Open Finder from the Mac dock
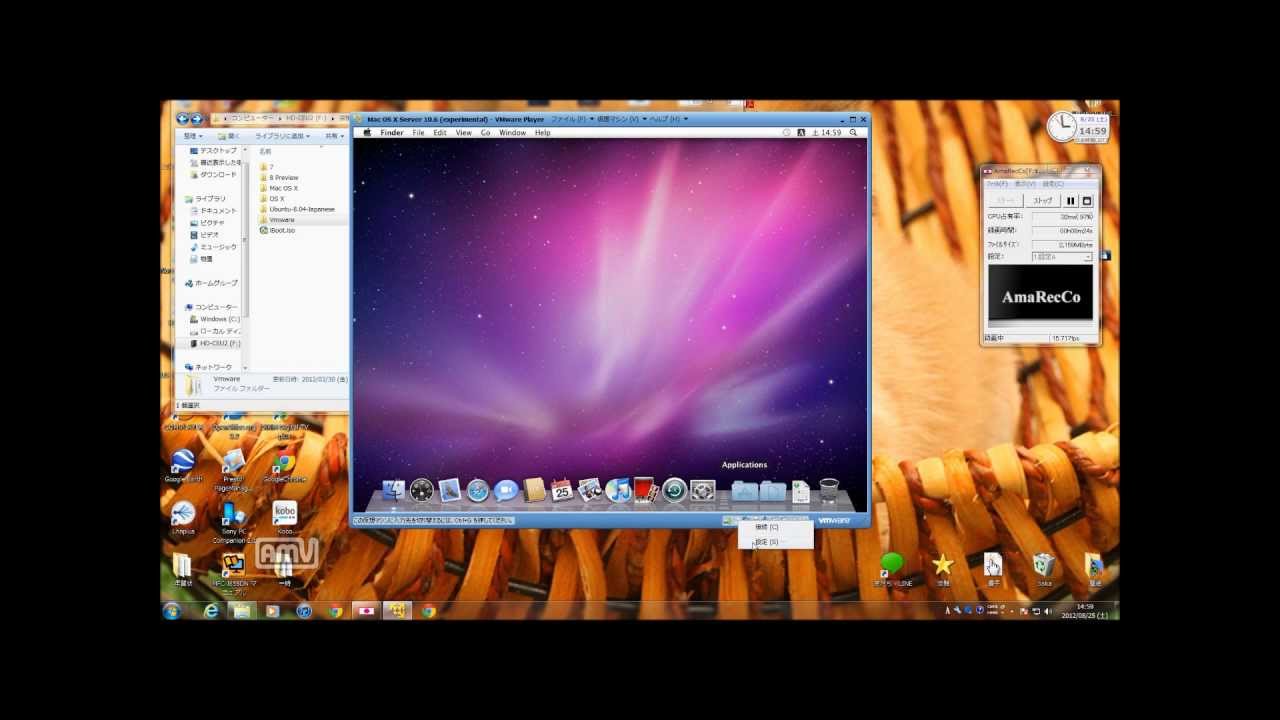The height and width of the screenshot is (720, 1280). tap(394, 490)
